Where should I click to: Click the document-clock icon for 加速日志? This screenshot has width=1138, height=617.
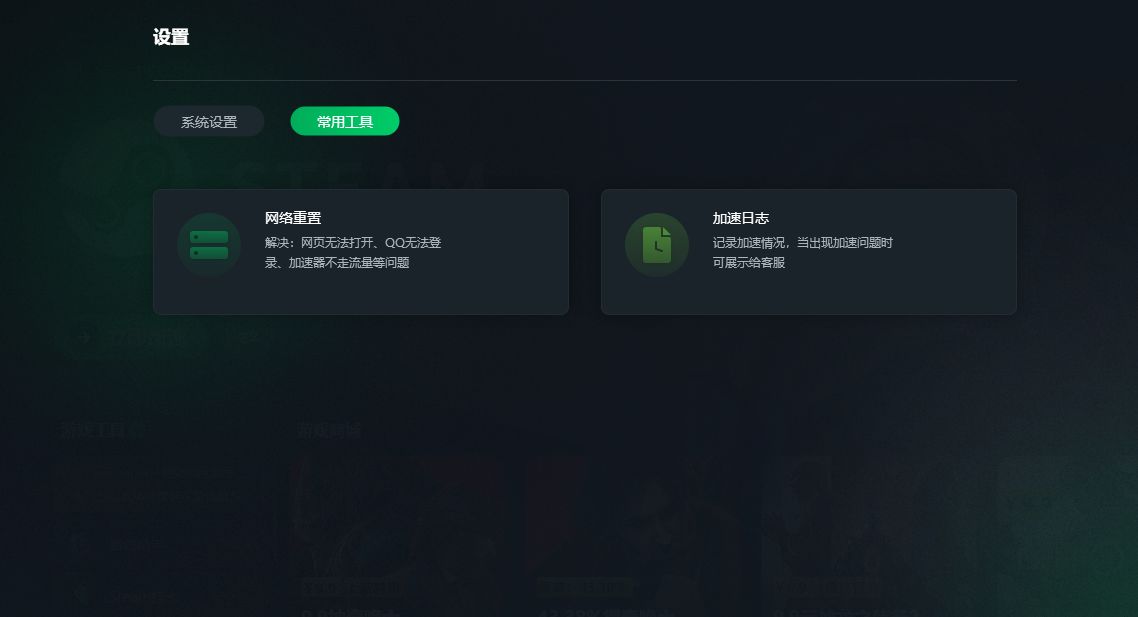coord(657,245)
